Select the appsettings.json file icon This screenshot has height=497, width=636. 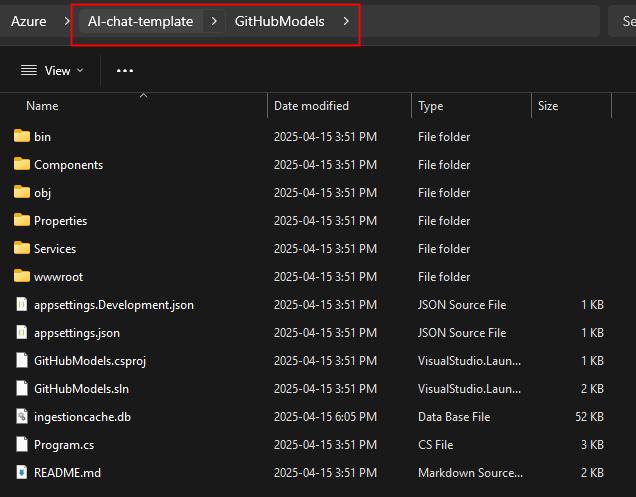tap(22, 332)
